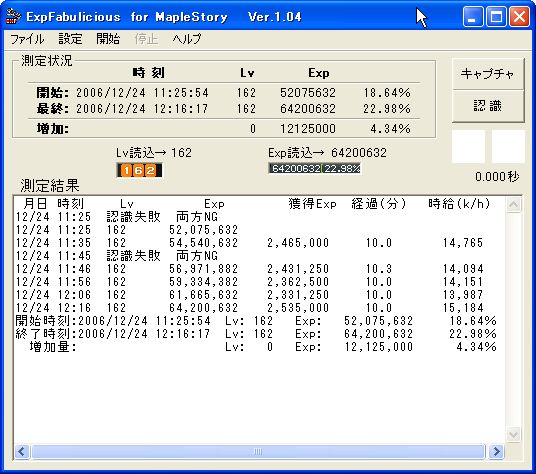Click the 経過(分) column header
536x474 pixels.
pos(379,204)
